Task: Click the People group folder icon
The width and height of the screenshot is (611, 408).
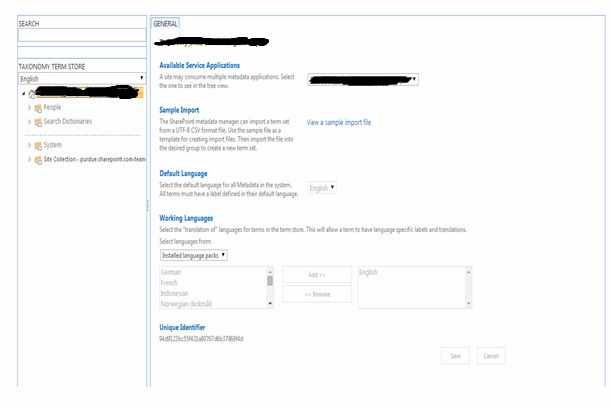Action: click(38, 108)
